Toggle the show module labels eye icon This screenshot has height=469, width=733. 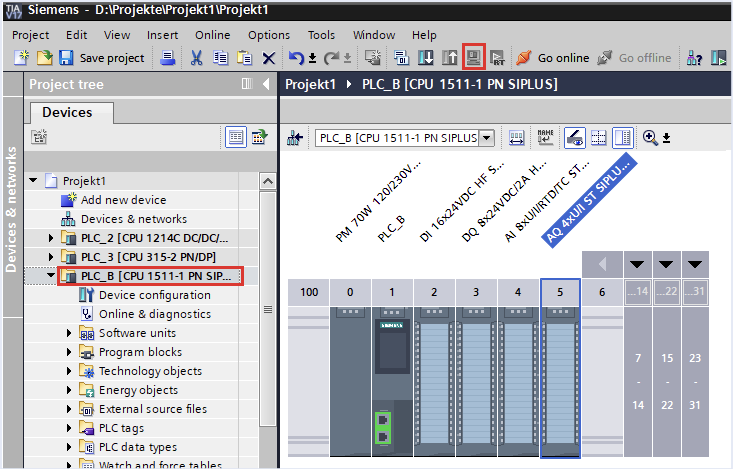pos(575,137)
